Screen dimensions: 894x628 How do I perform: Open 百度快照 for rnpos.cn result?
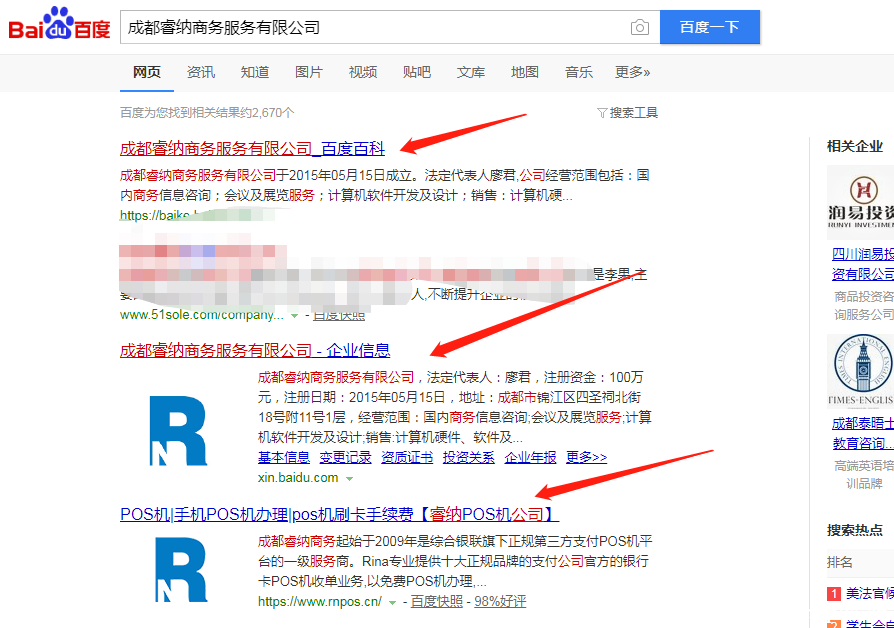pyautogui.click(x=436, y=601)
